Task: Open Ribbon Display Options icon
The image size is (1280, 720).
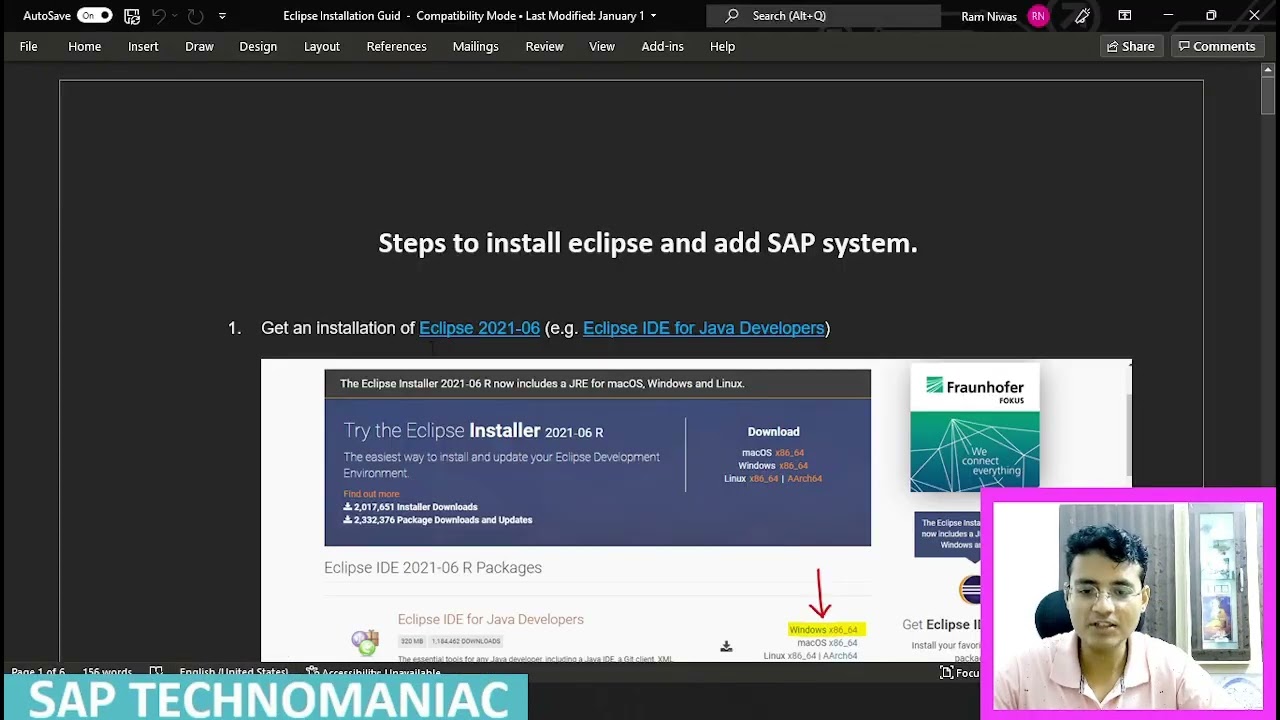Action: click(1125, 15)
